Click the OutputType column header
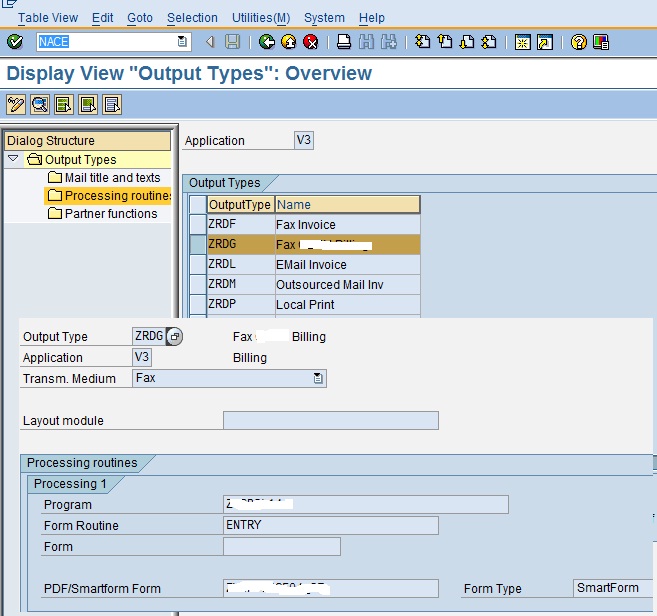Screen dimensions: 657x616 tap(241, 204)
